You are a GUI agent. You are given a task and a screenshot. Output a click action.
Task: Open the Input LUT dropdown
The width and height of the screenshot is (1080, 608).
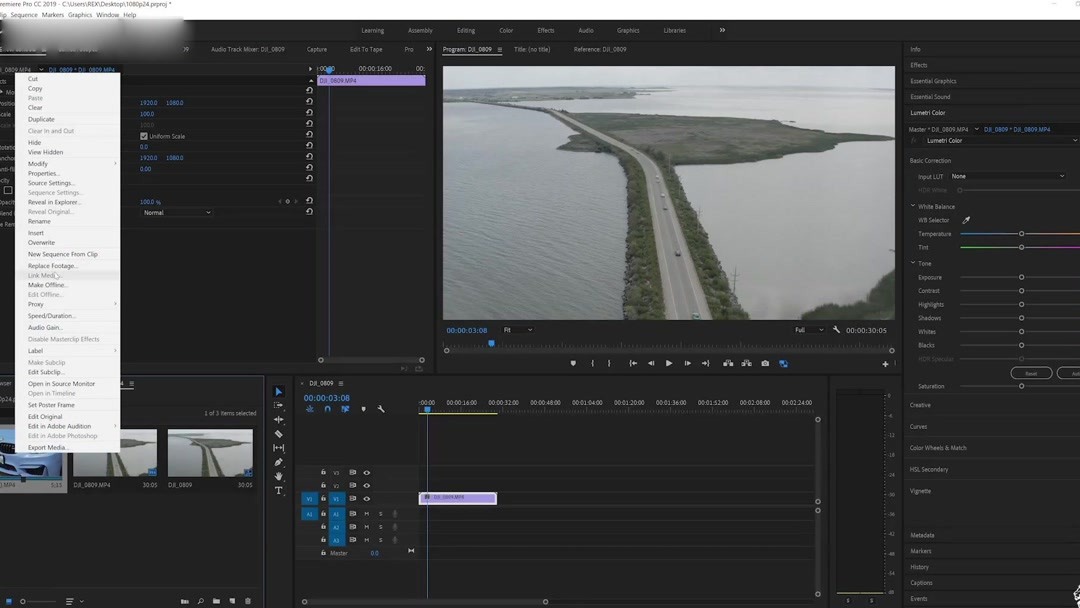point(1007,176)
